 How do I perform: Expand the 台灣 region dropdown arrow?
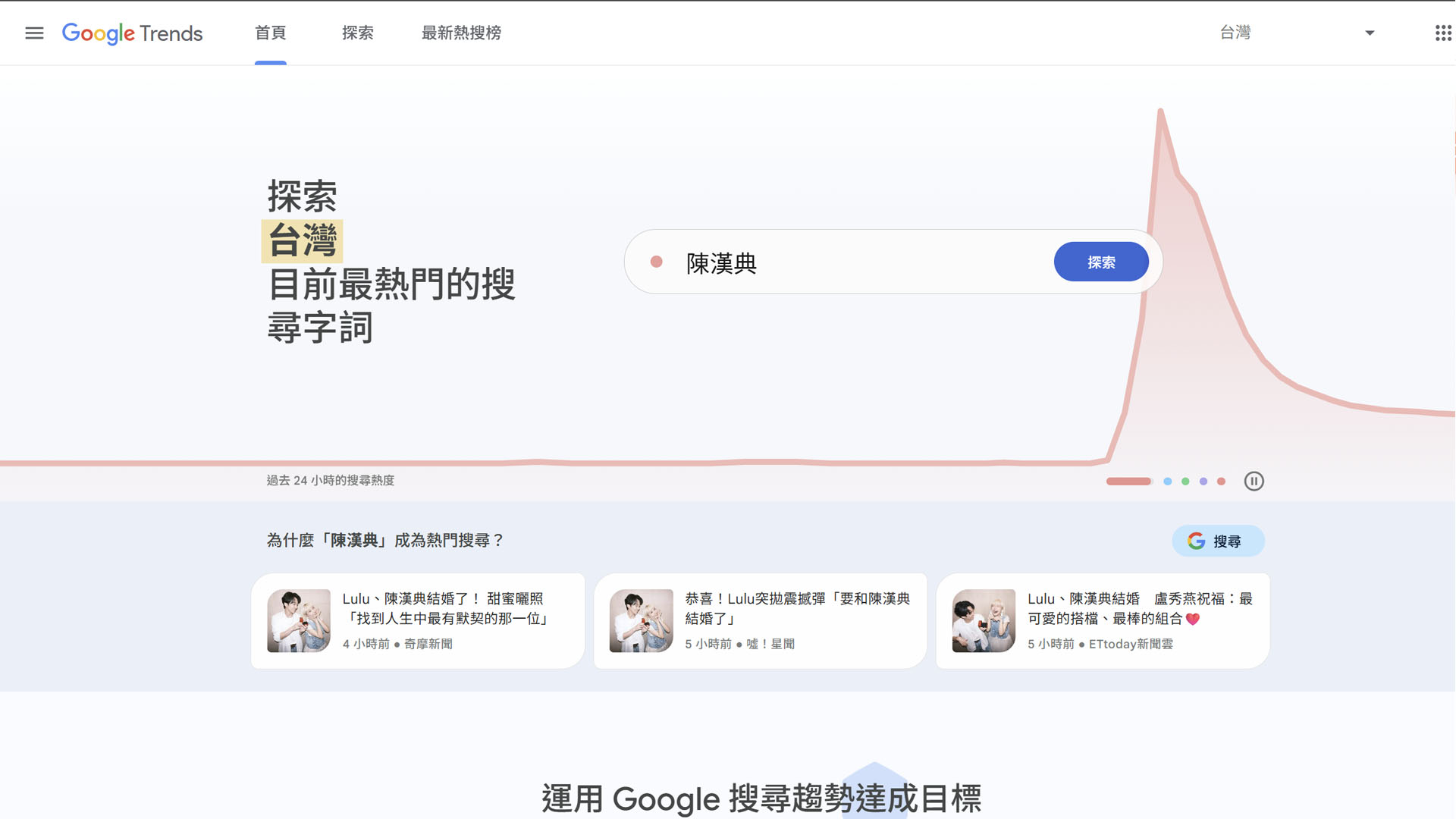pos(1370,33)
